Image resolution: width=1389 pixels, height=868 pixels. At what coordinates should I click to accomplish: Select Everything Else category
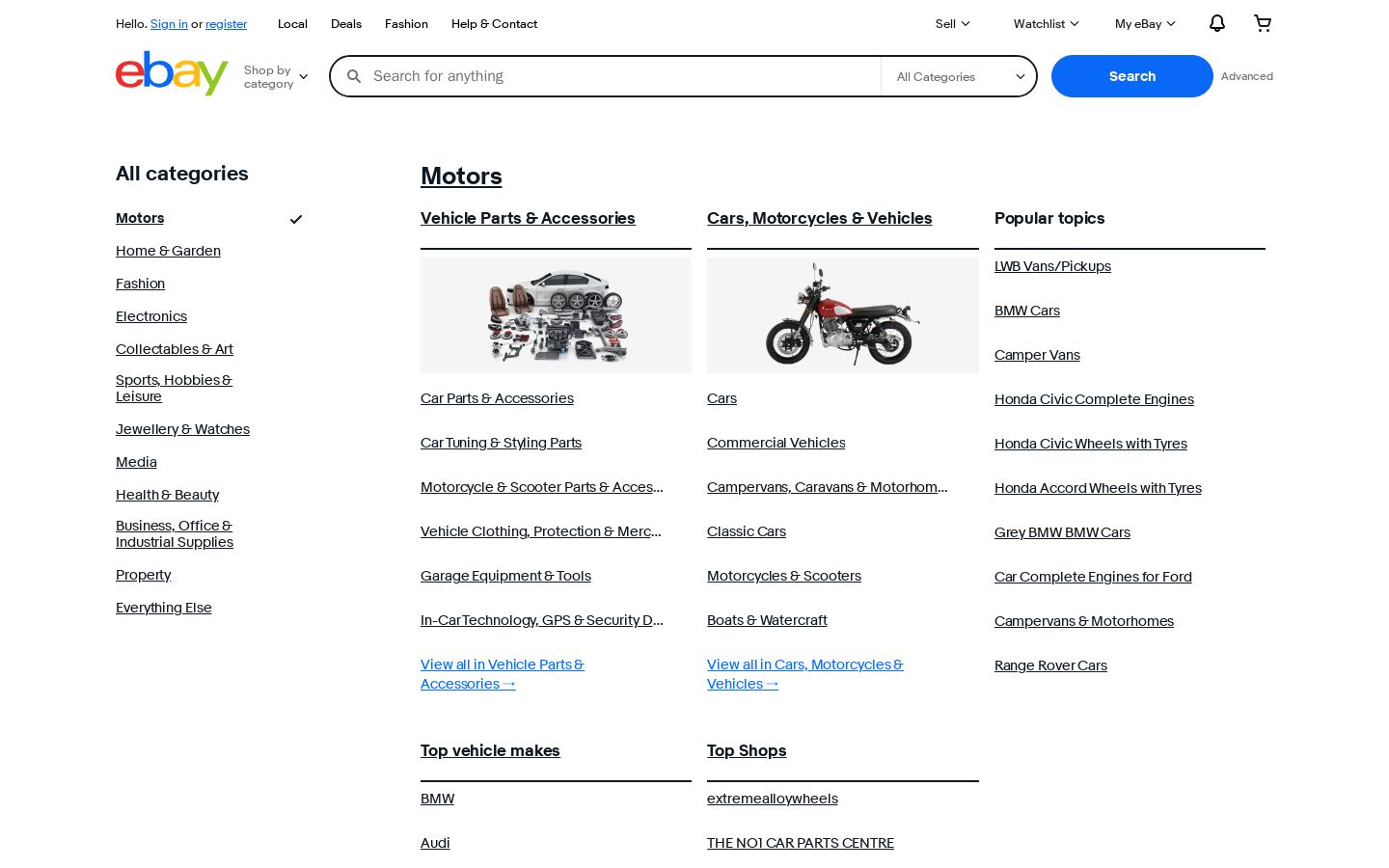pos(164,608)
